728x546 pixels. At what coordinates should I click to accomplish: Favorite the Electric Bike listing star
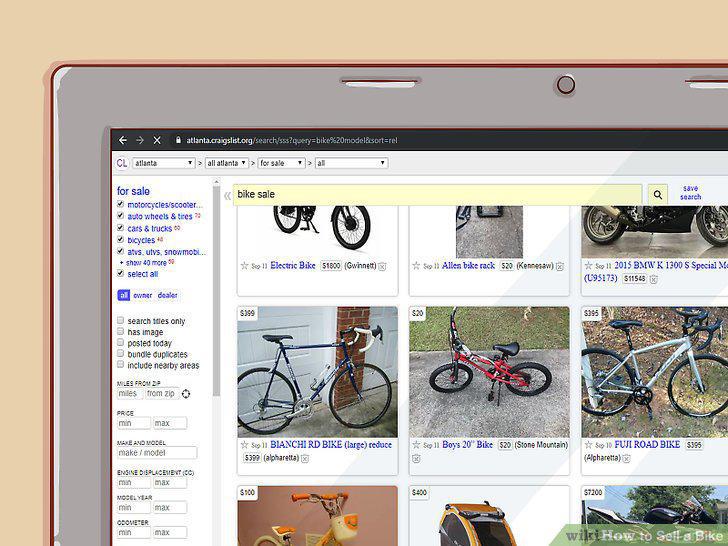(244, 266)
